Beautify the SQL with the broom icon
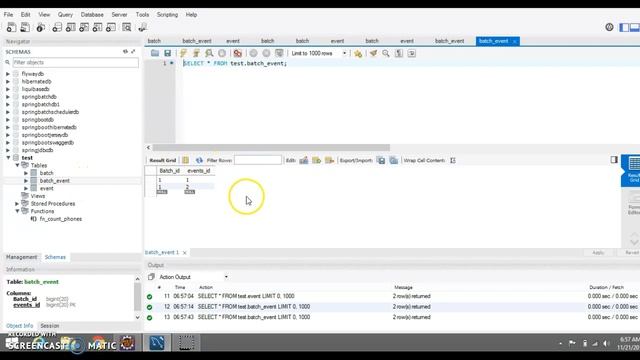The width and height of the screenshot is (640, 360). tap(373, 53)
